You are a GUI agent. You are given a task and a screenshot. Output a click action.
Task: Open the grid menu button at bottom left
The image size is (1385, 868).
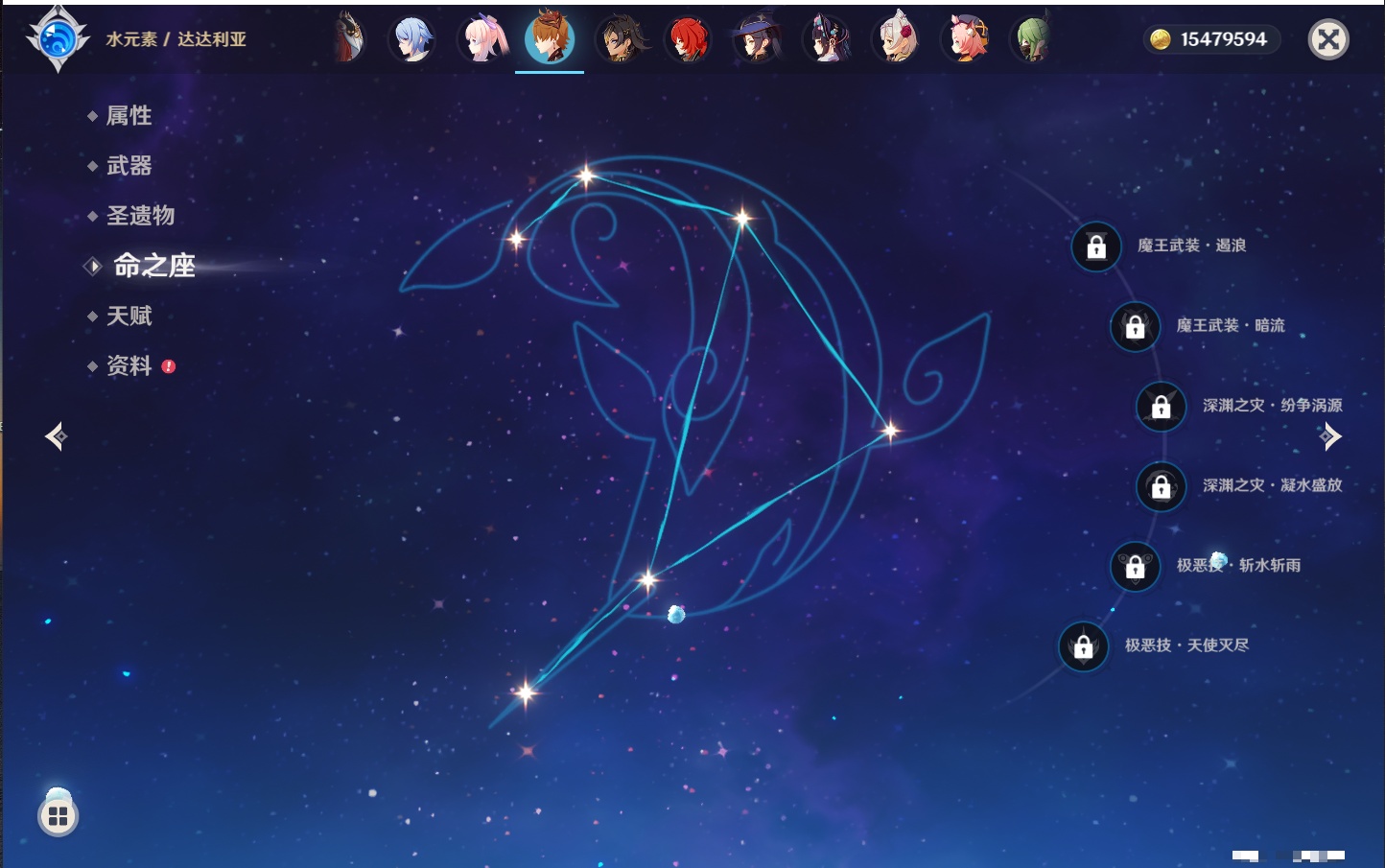[x=59, y=816]
